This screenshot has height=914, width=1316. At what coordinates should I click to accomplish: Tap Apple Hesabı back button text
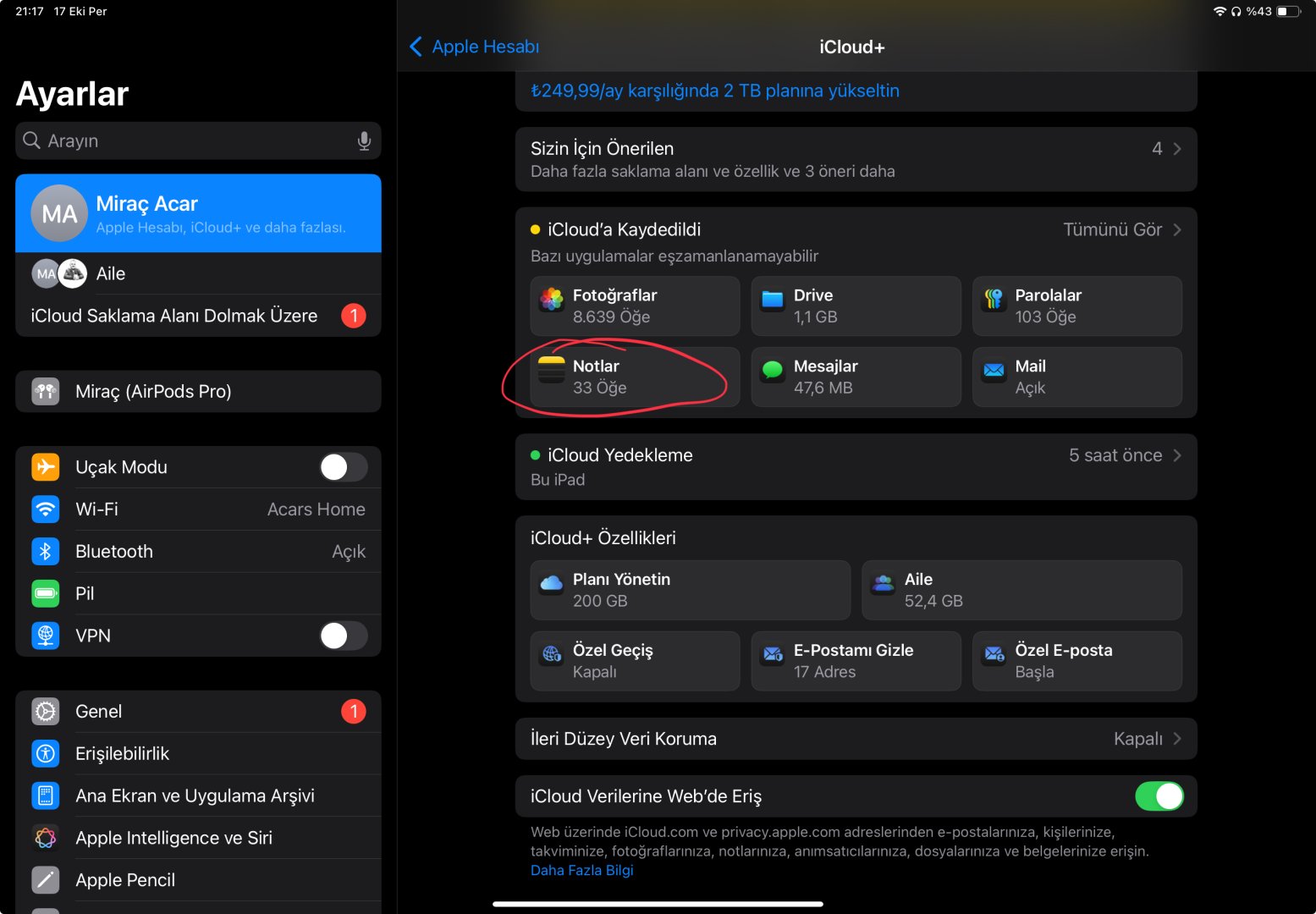pyautogui.click(x=486, y=47)
